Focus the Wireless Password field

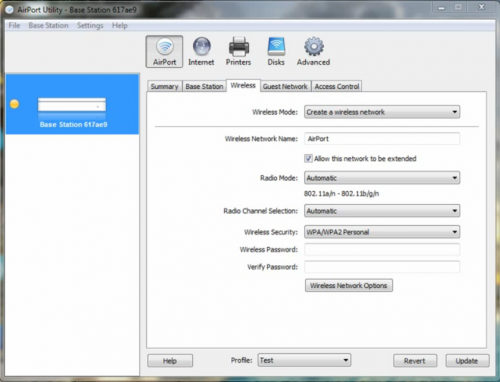click(x=382, y=249)
